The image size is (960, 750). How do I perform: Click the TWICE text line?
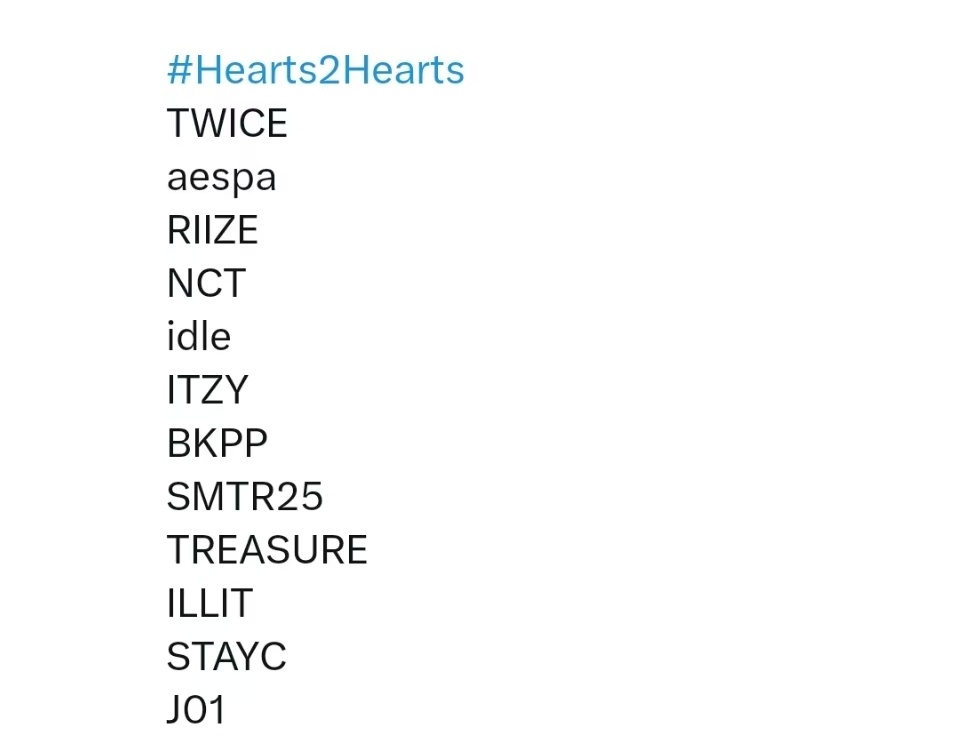[x=227, y=123]
